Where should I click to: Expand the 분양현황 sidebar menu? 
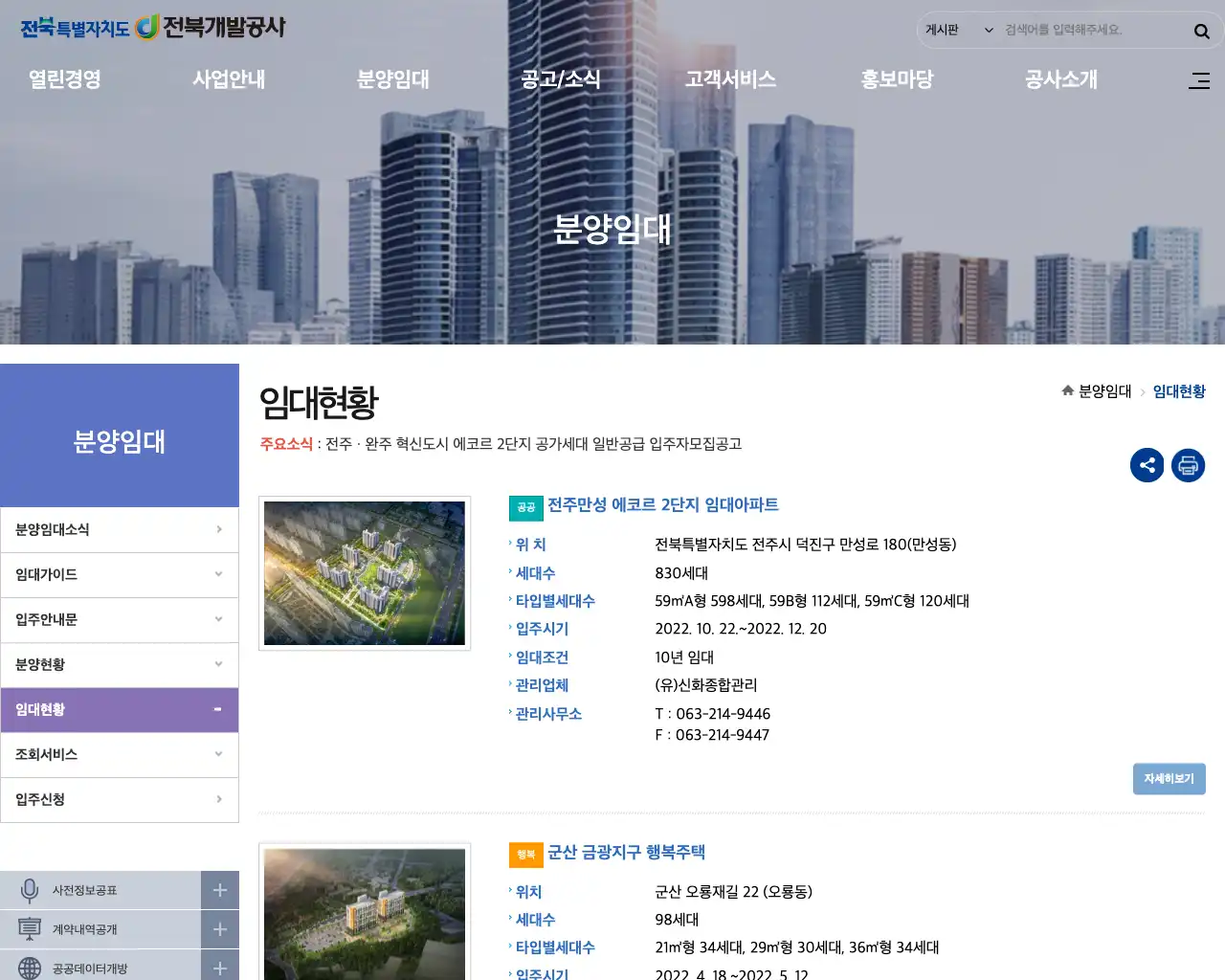tap(120, 664)
